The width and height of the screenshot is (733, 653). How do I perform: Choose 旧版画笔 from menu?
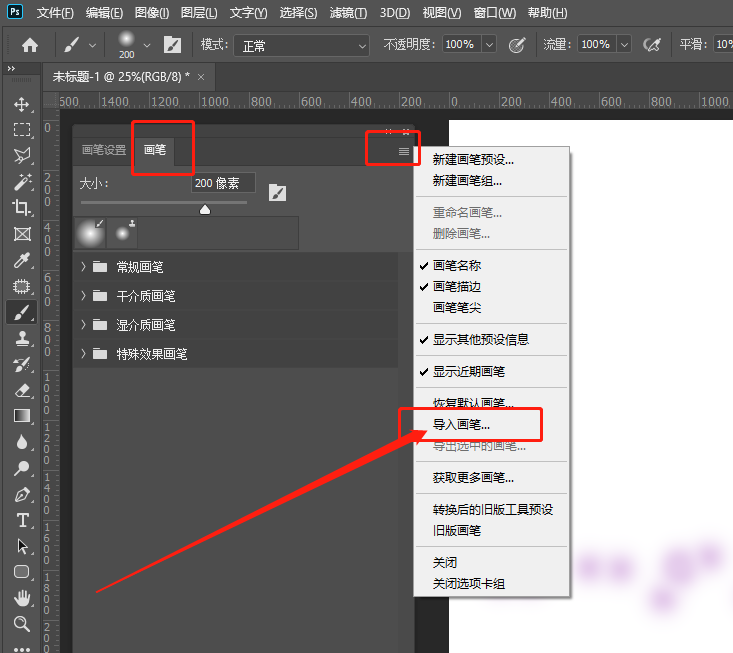457,531
